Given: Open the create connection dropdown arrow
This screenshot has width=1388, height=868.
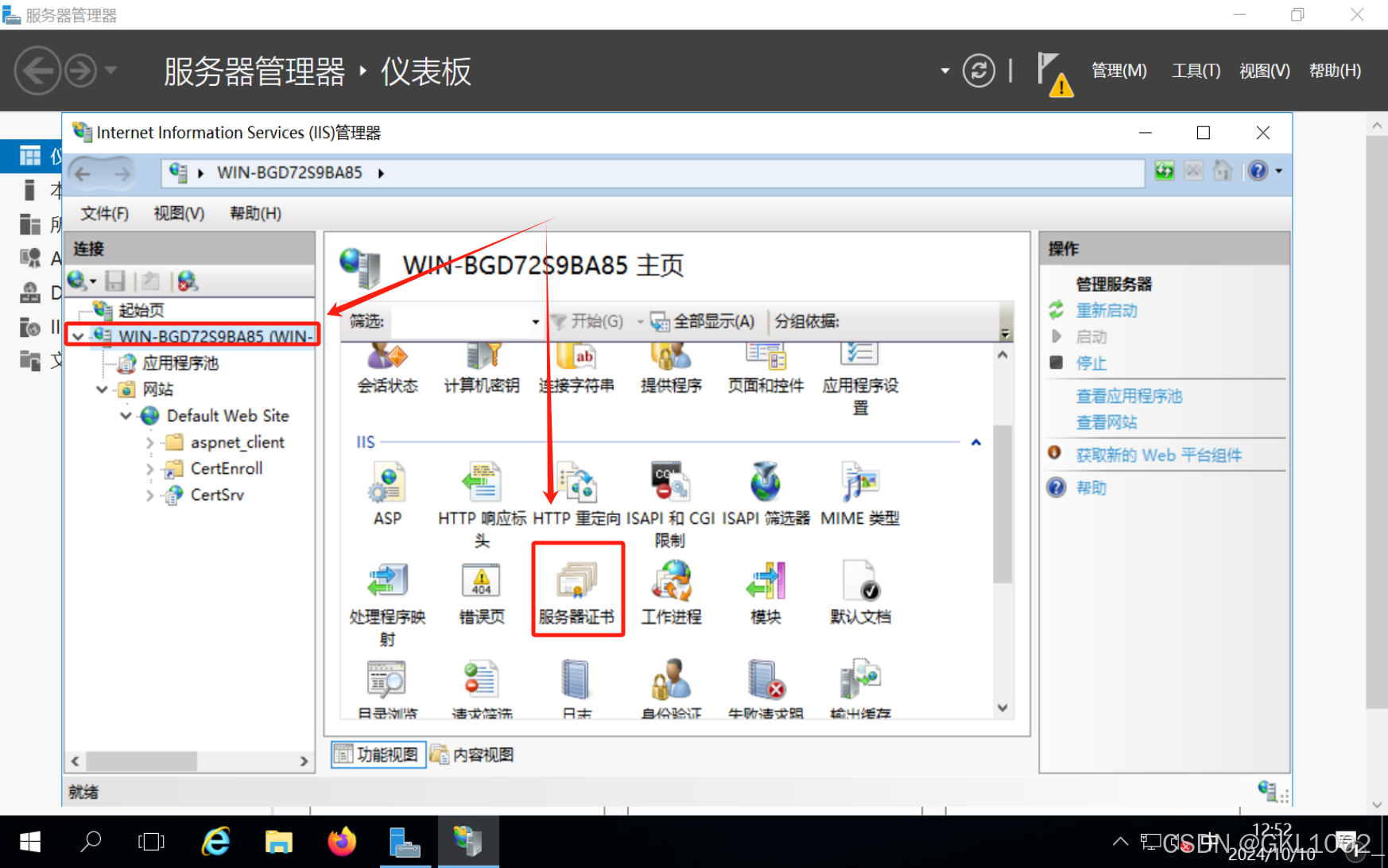Looking at the screenshot, I should [x=93, y=281].
